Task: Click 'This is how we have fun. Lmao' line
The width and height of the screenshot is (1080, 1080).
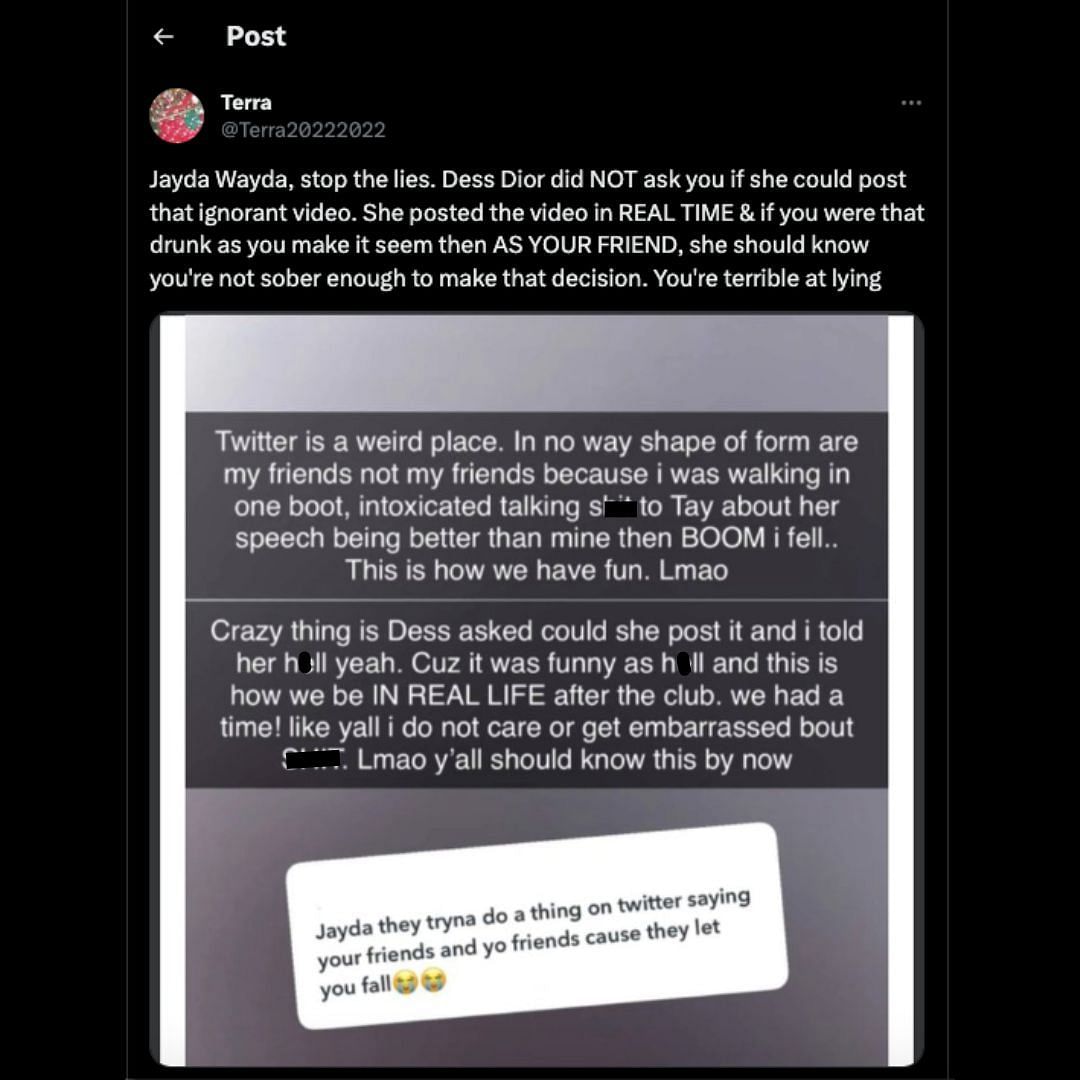Action: coord(537,570)
